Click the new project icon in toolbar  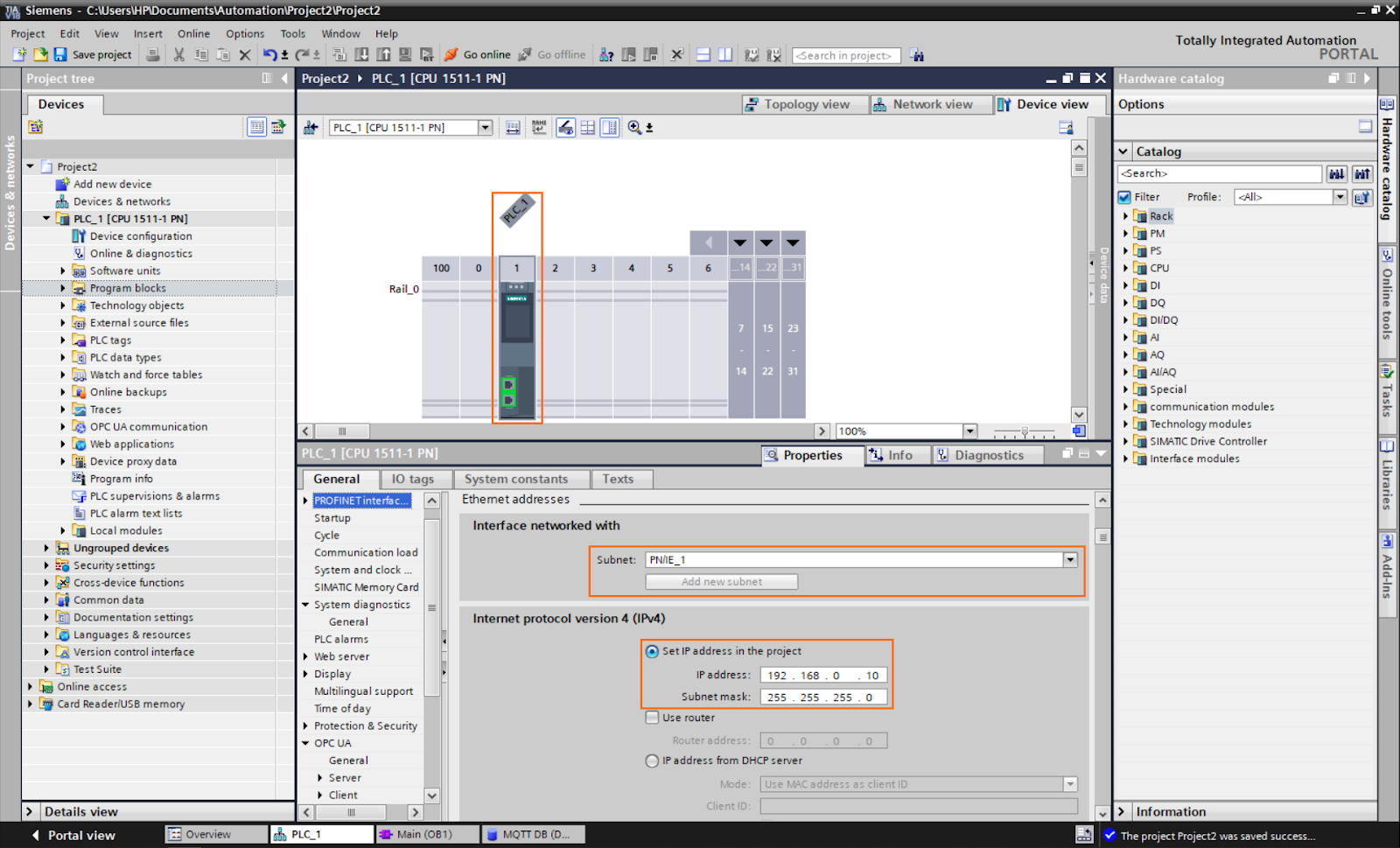[x=19, y=55]
